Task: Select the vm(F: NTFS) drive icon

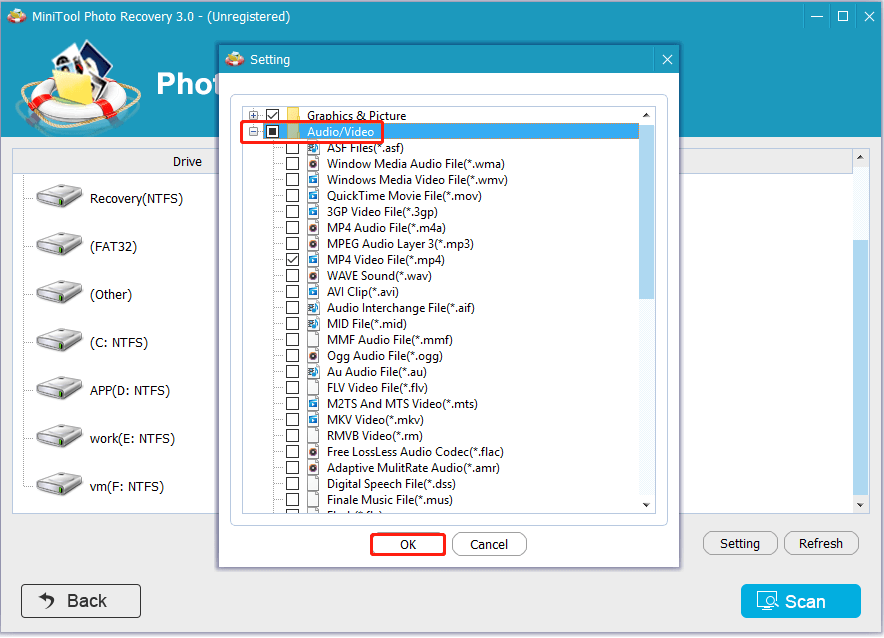Action: pos(59,484)
